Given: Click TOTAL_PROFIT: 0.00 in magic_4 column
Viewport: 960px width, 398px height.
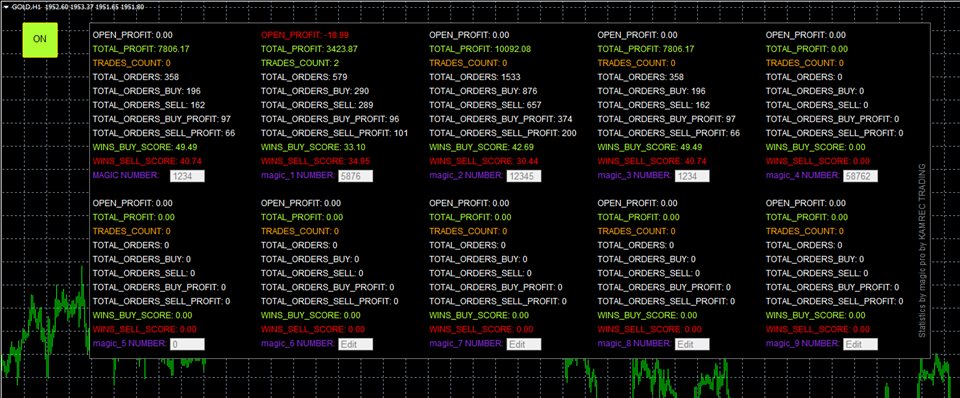Looking at the screenshot, I should [x=807, y=49].
